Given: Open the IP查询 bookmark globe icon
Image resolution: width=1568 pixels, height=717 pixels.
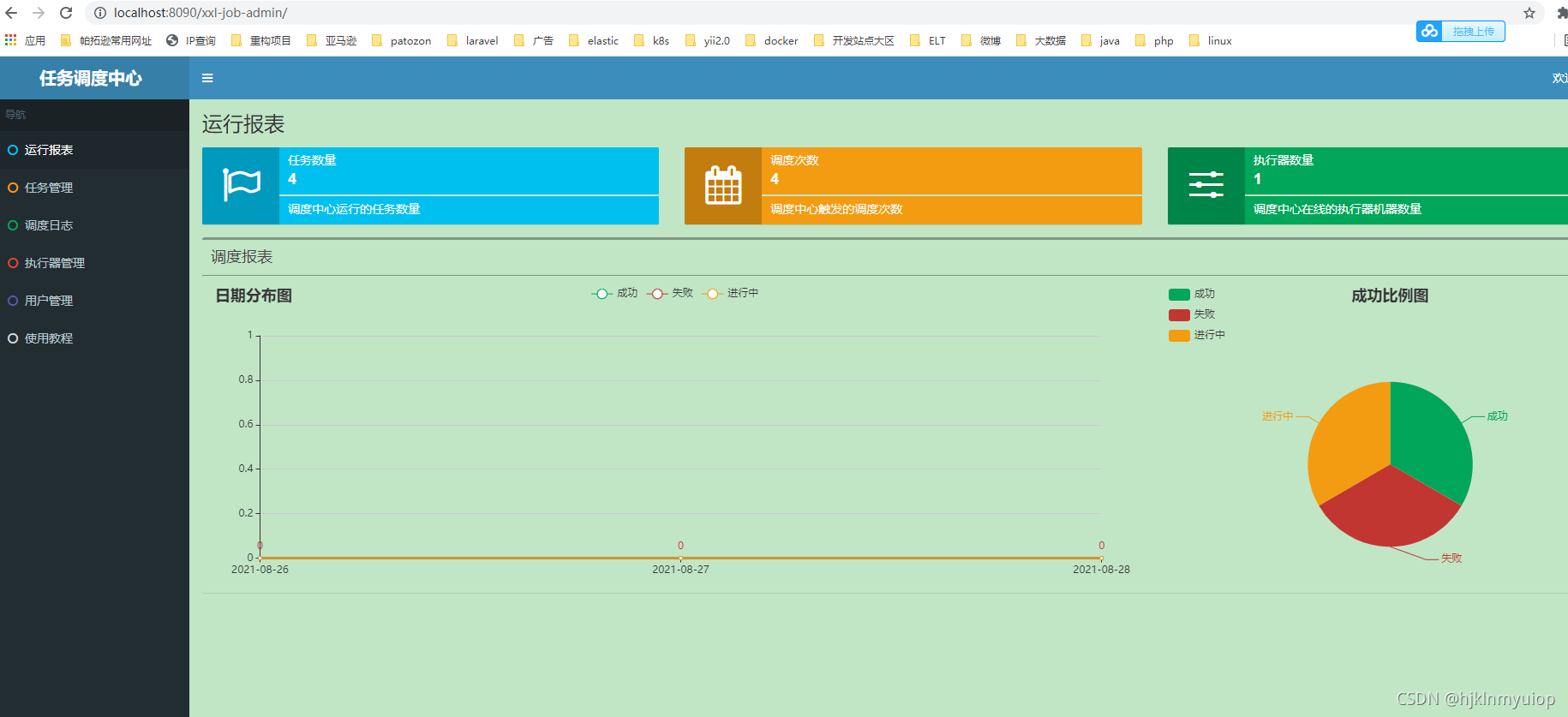Looking at the screenshot, I should pos(172,40).
